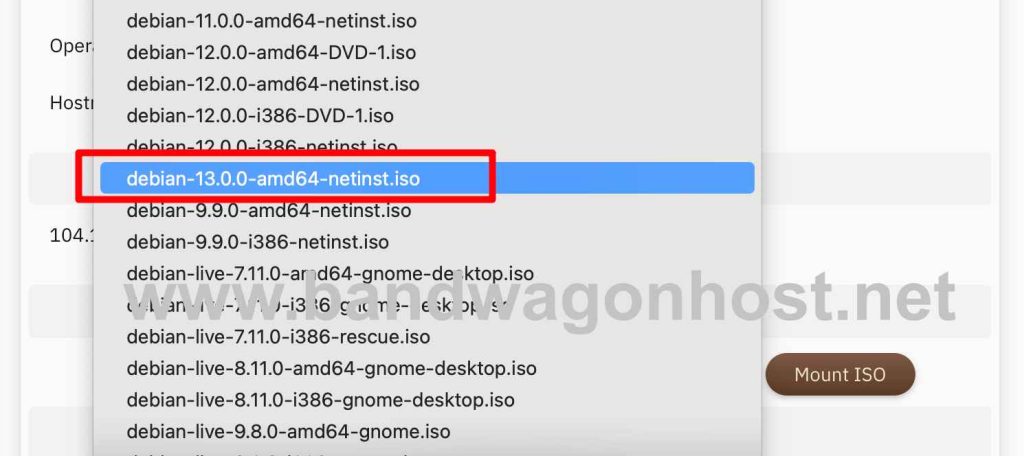The width and height of the screenshot is (1024, 456).
Task: Choose watermark-covered debian-live-7.11.0-i386-gnome-desktop.iso entry
Action: 427,305
